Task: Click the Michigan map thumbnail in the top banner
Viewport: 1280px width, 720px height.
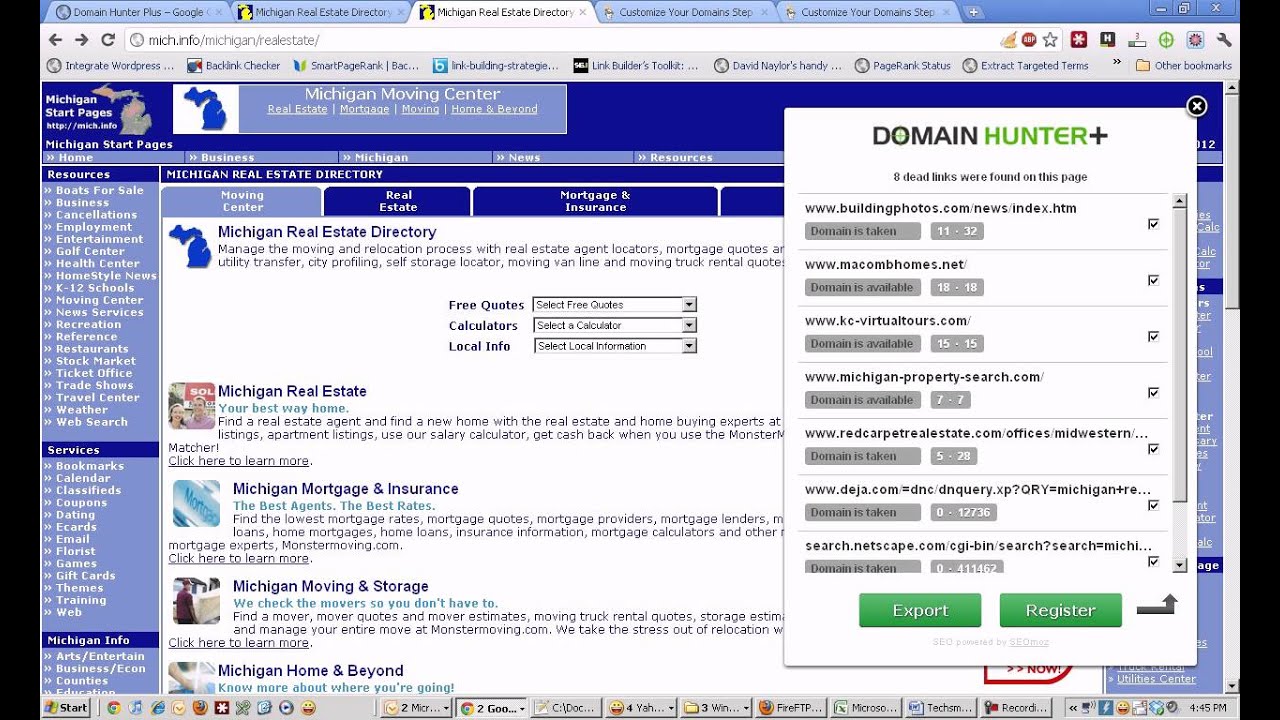Action: (206, 109)
